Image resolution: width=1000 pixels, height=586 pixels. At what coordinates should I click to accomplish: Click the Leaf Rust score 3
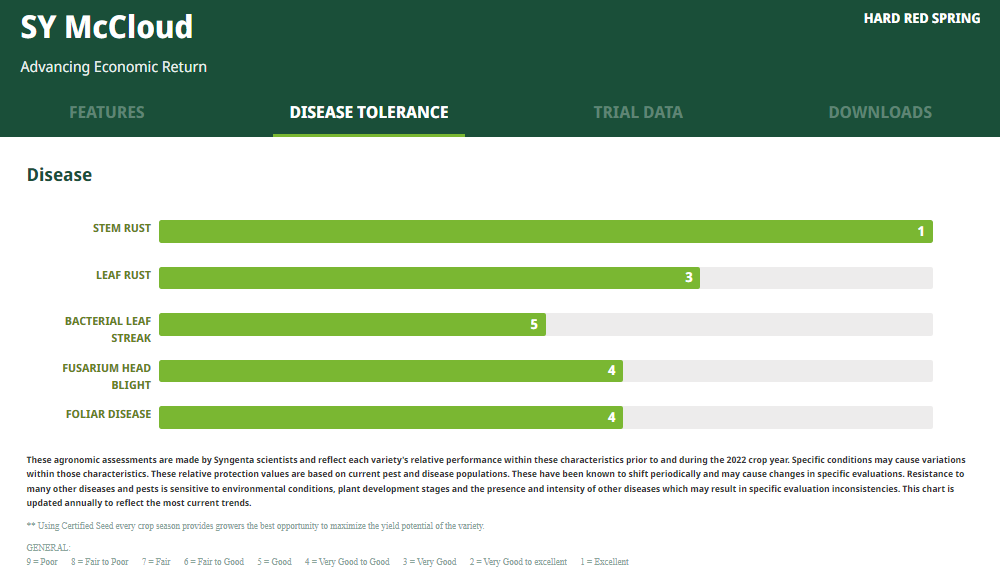689,277
